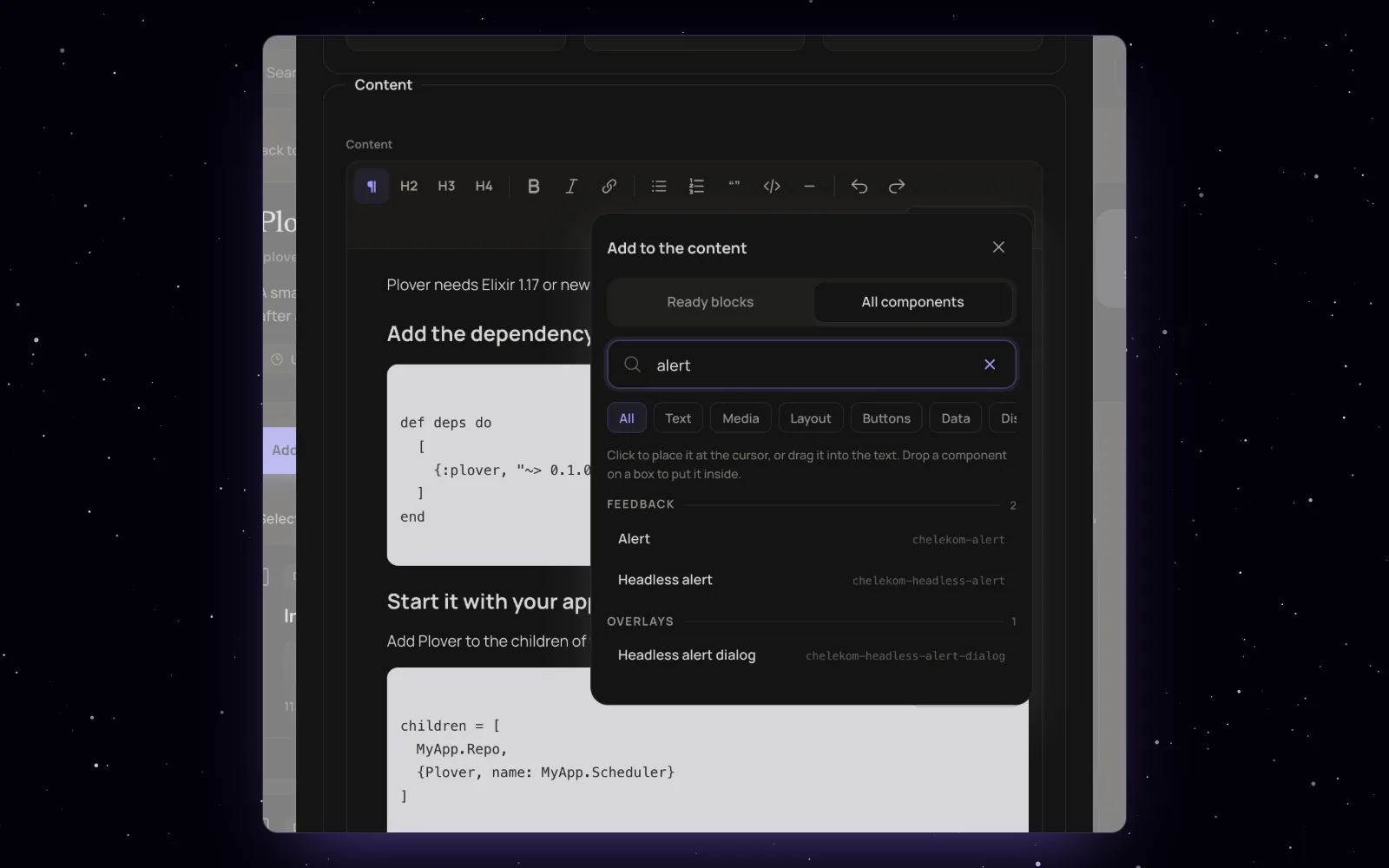Insert a horizontal rule
The height and width of the screenshot is (868, 1389).
[x=809, y=186]
